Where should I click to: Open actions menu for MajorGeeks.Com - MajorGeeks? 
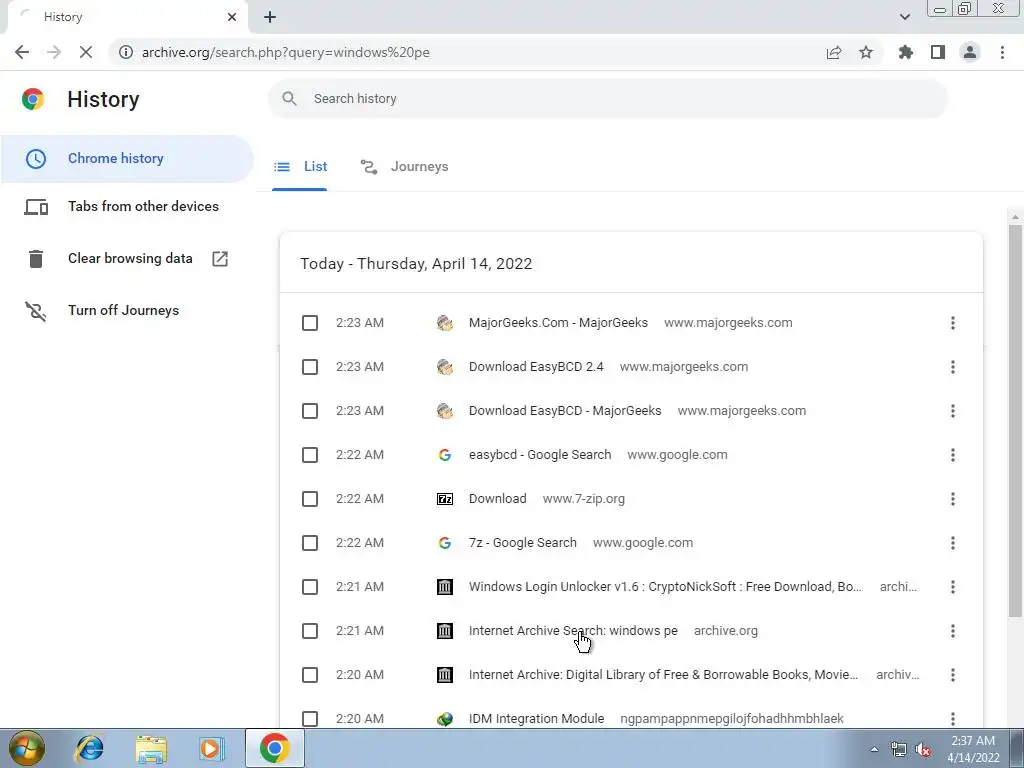point(953,323)
